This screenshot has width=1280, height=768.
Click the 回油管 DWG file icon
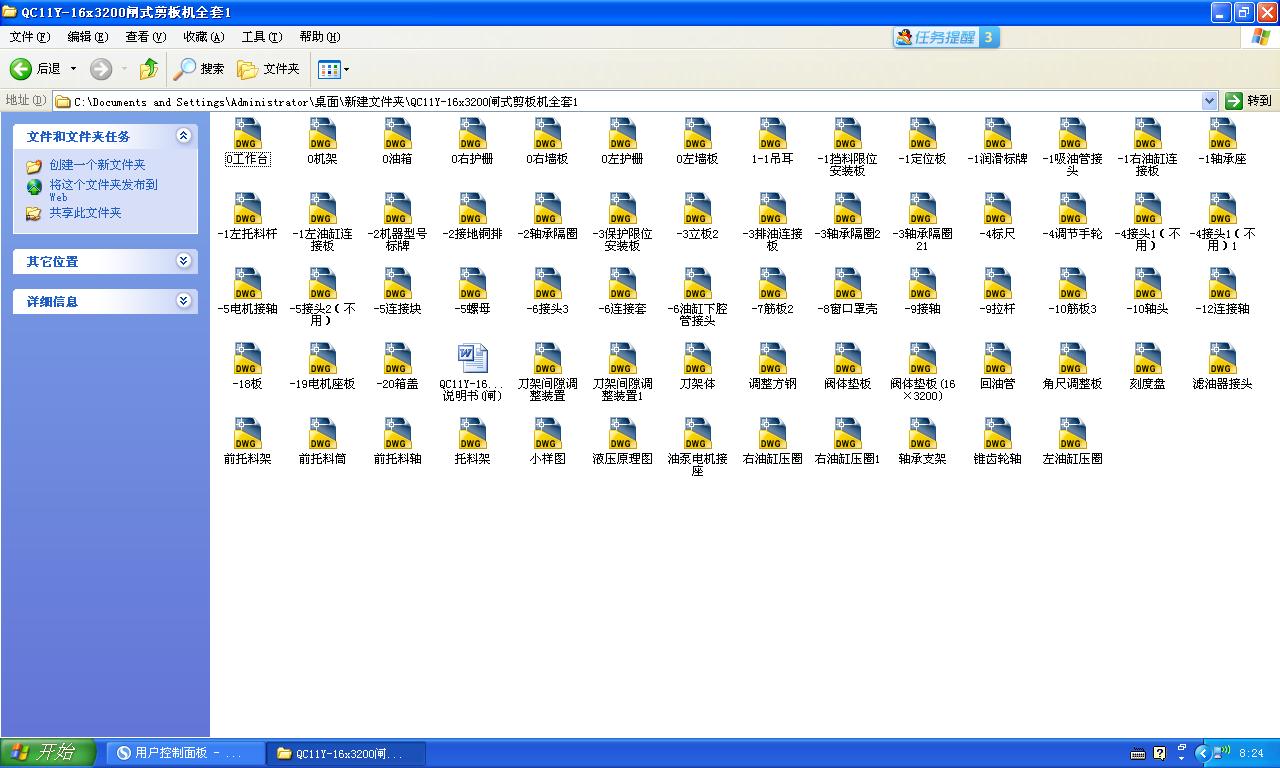click(x=997, y=359)
